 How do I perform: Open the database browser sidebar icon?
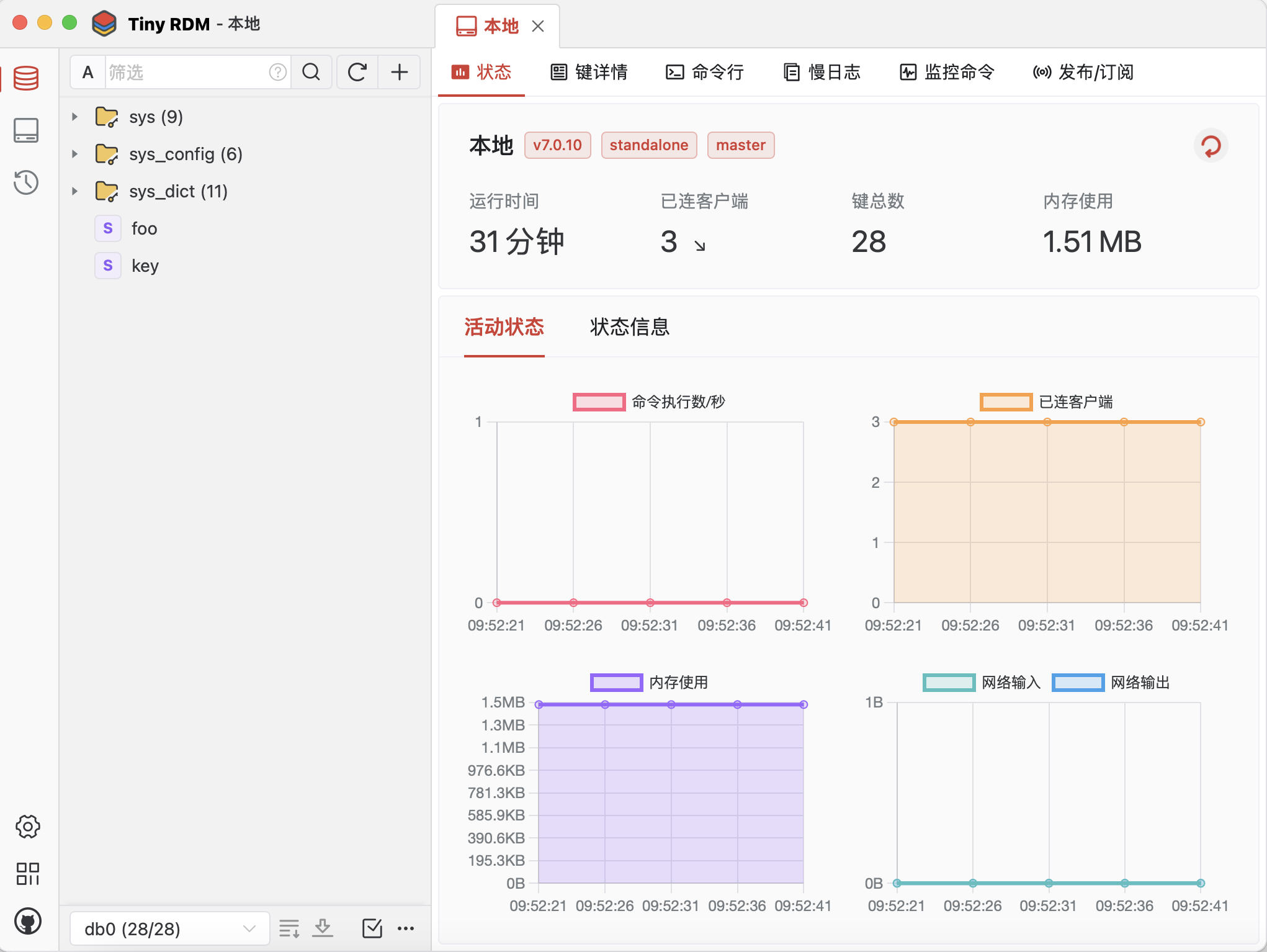coord(26,78)
